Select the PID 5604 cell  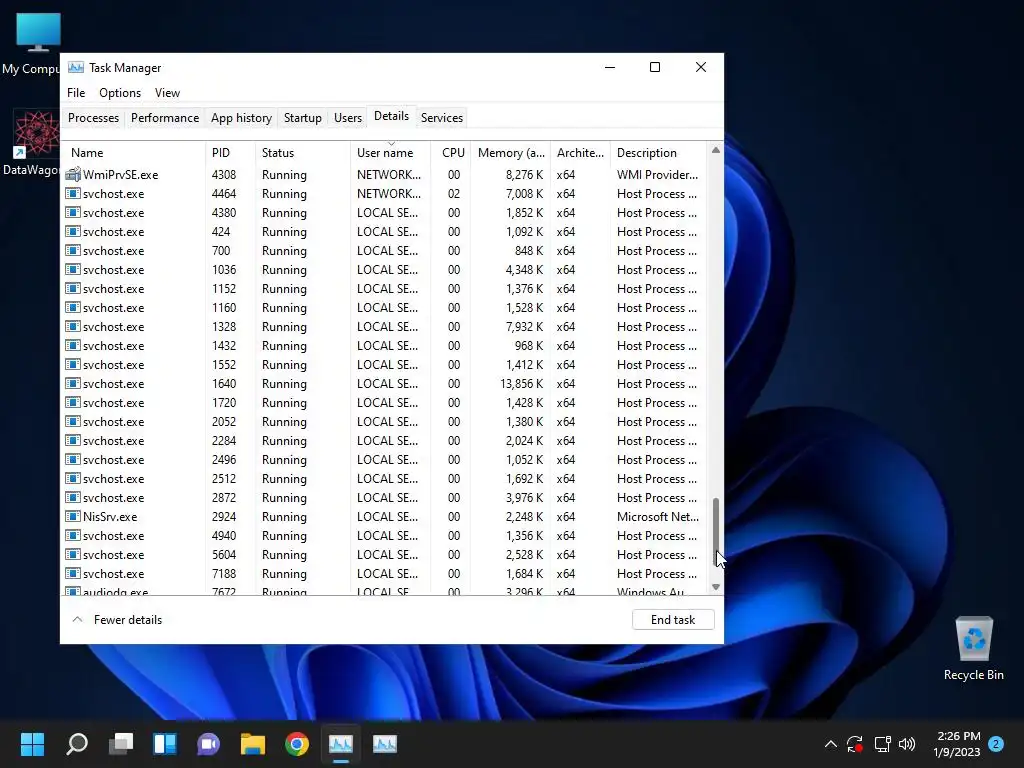pos(224,554)
